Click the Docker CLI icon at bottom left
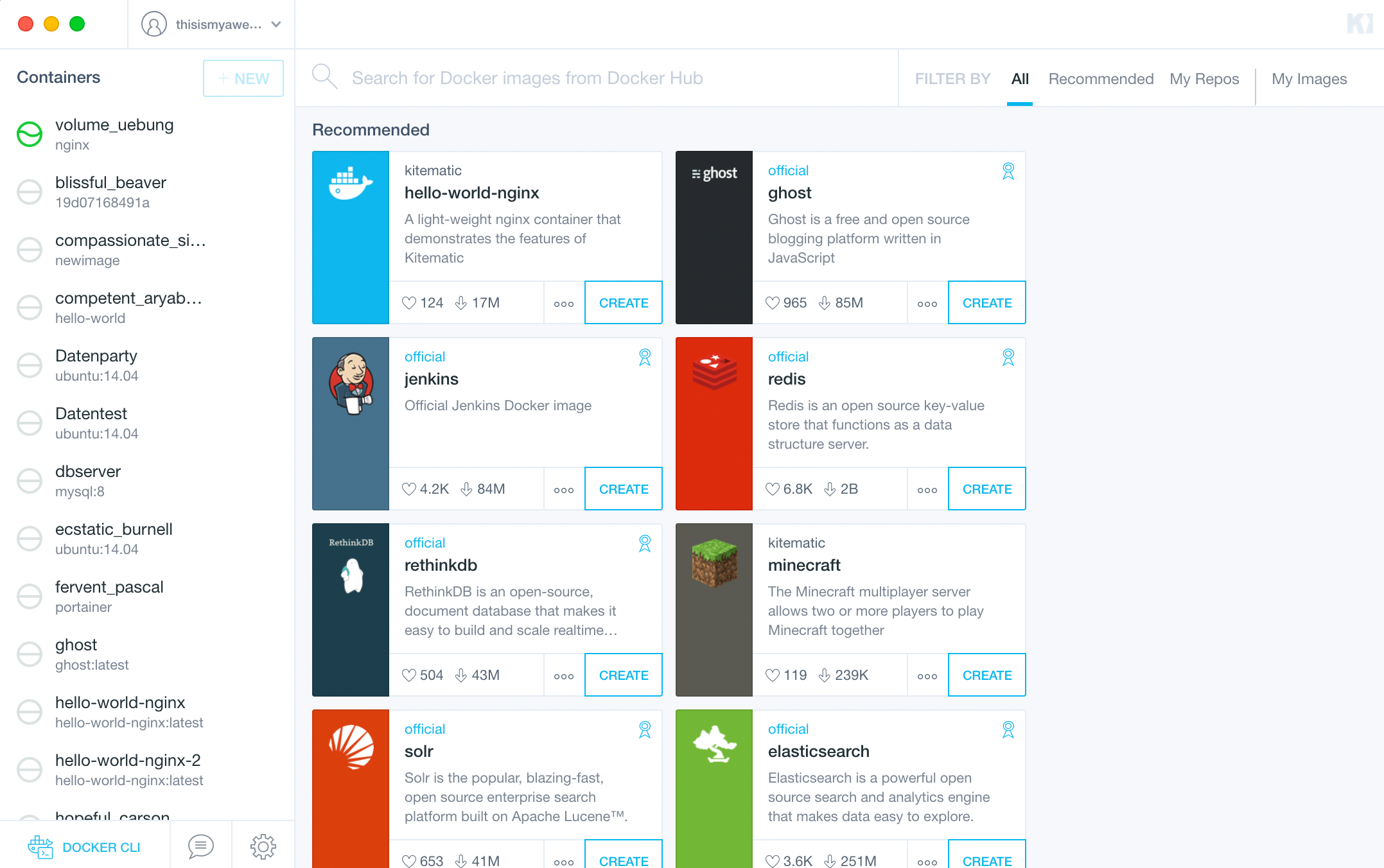 [x=39, y=847]
